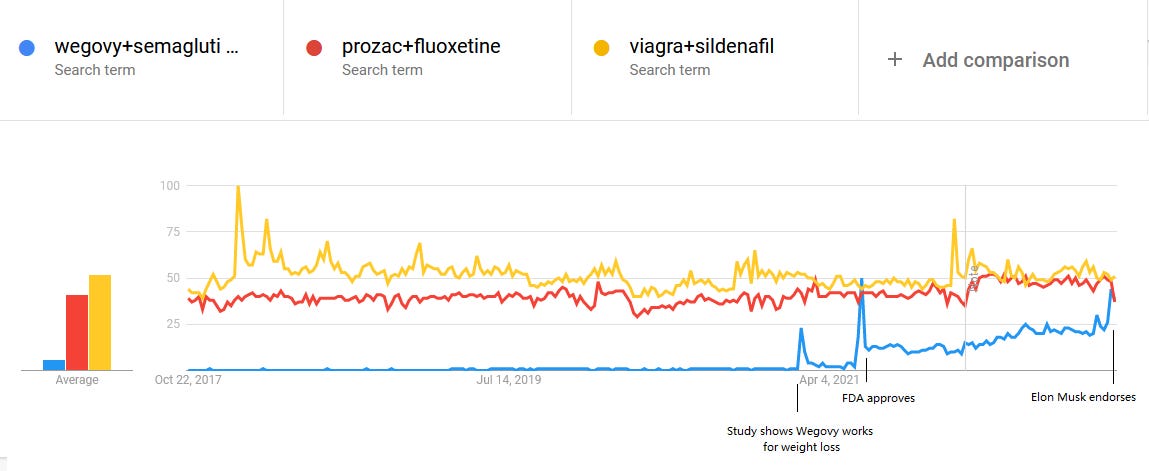
Task: Click the red Average bar
Action: (x=77, y=333)
